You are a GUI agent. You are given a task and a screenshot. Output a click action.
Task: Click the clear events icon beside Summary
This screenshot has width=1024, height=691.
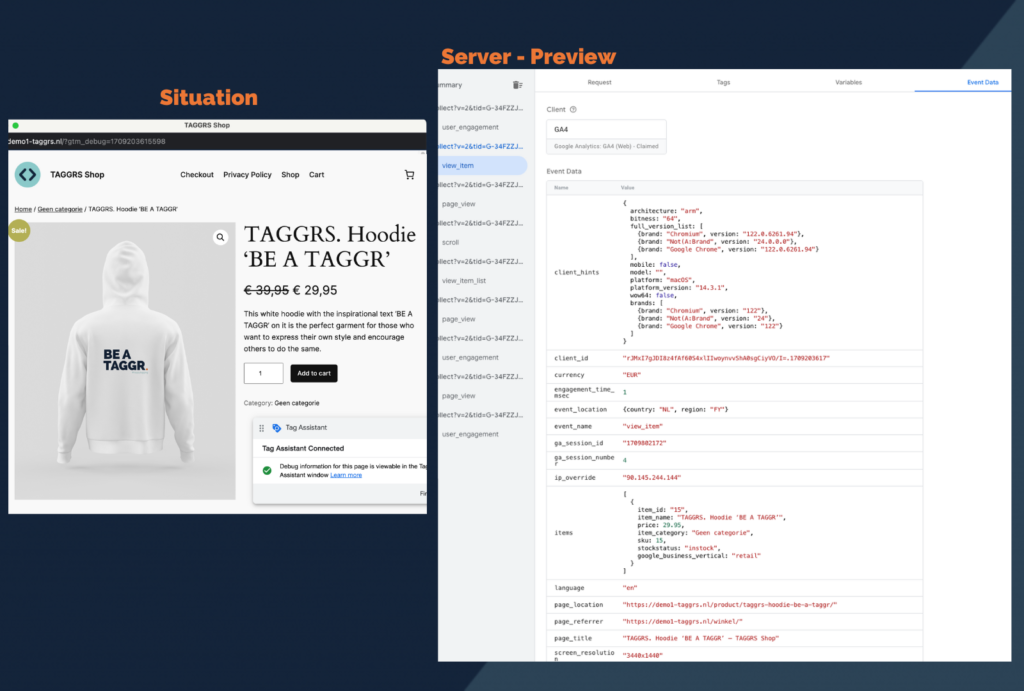coord(517,85)
